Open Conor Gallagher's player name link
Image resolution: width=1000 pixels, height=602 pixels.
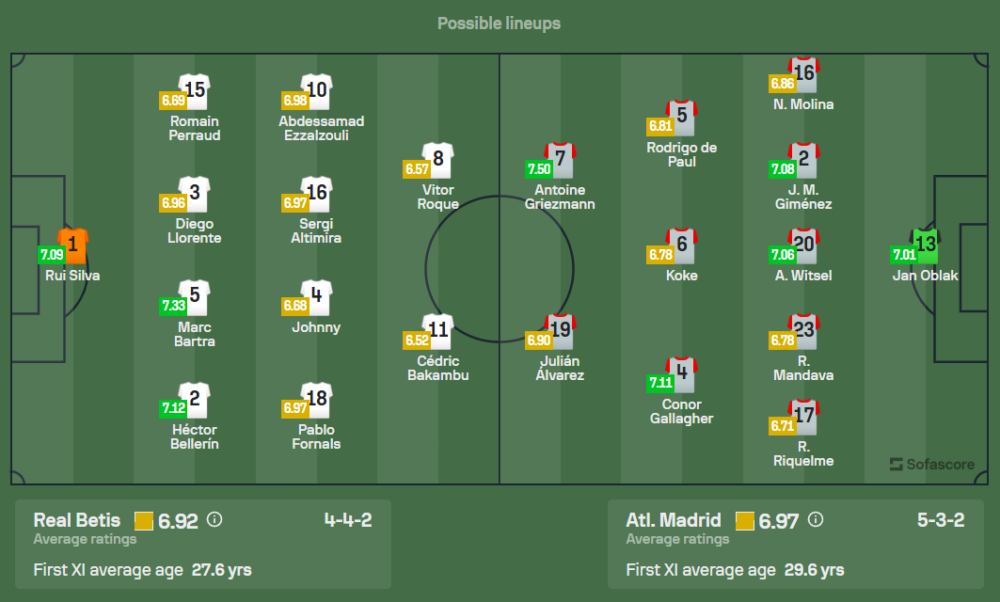click(681, 412)
